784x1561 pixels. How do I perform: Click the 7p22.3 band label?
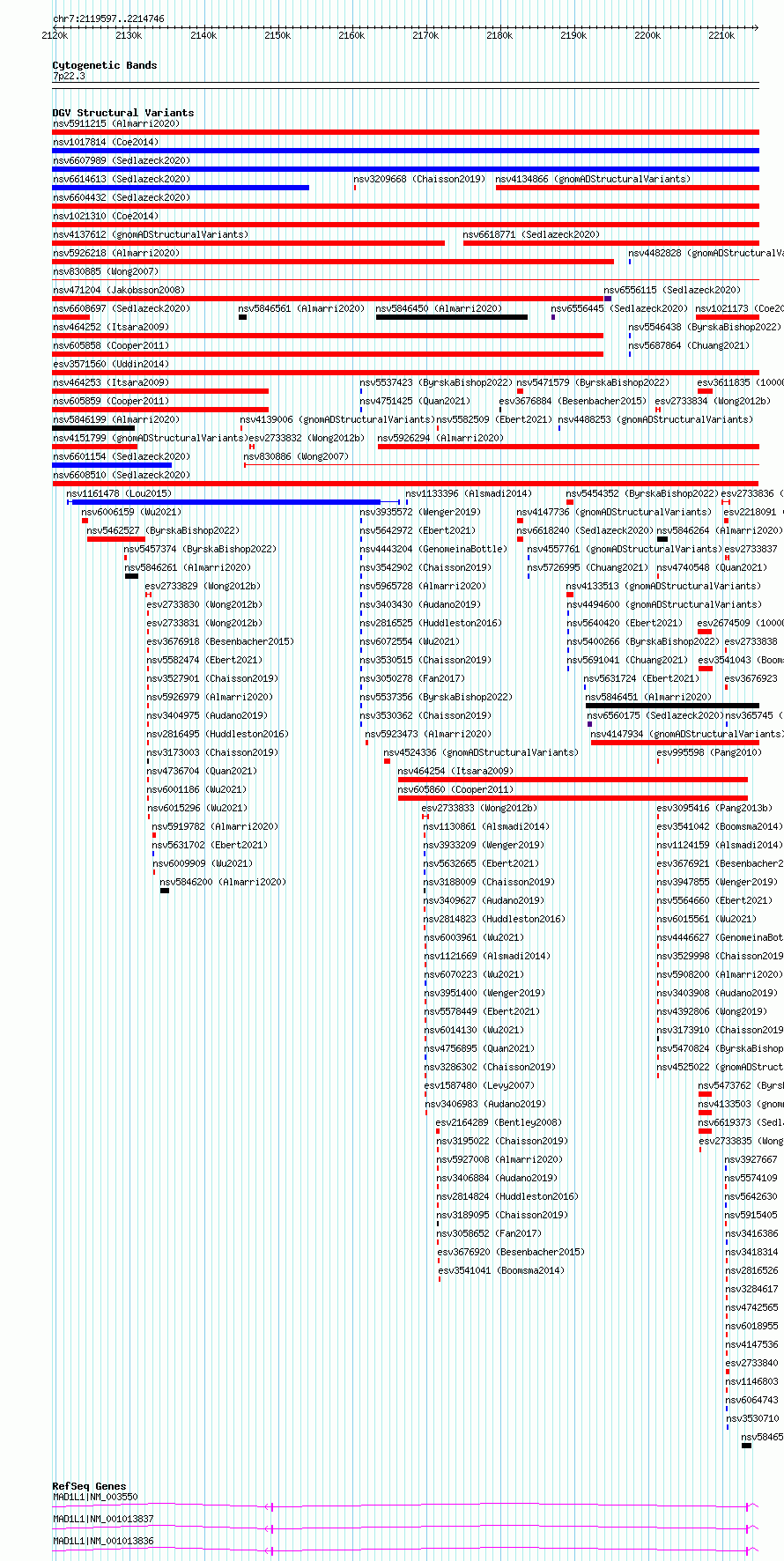tap(69, 77)
